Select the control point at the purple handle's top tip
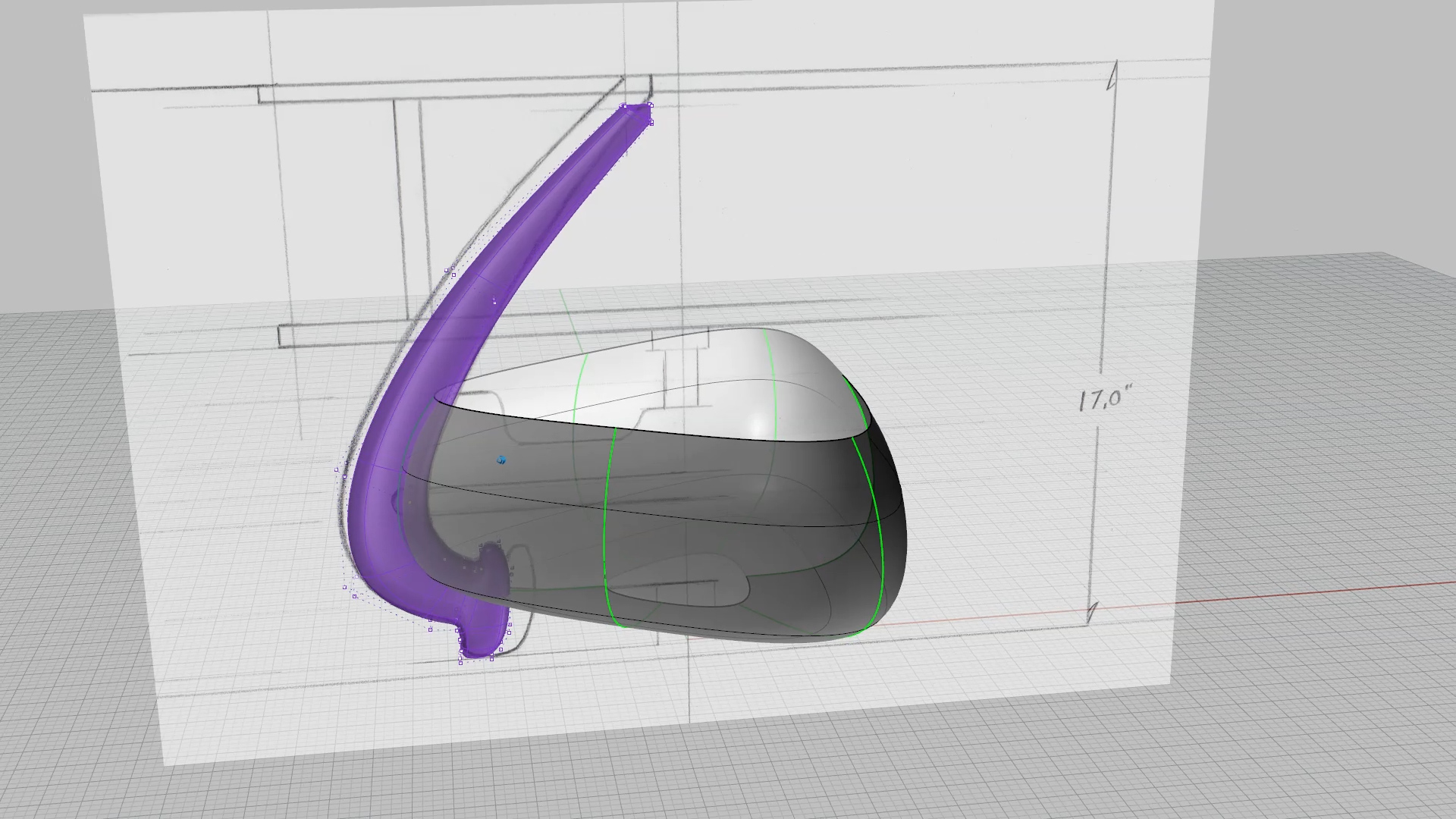Viewport: 1456px width, 819px height. tap(651, 104)
